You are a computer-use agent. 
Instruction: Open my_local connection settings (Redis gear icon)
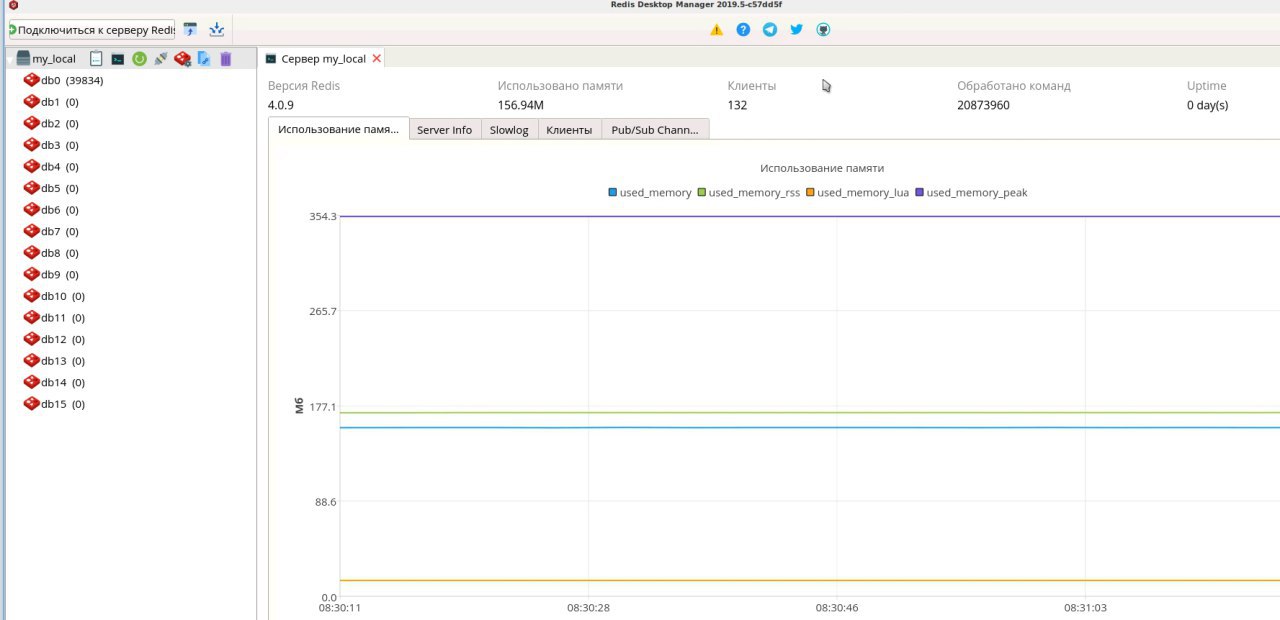[x=182, y=59]
